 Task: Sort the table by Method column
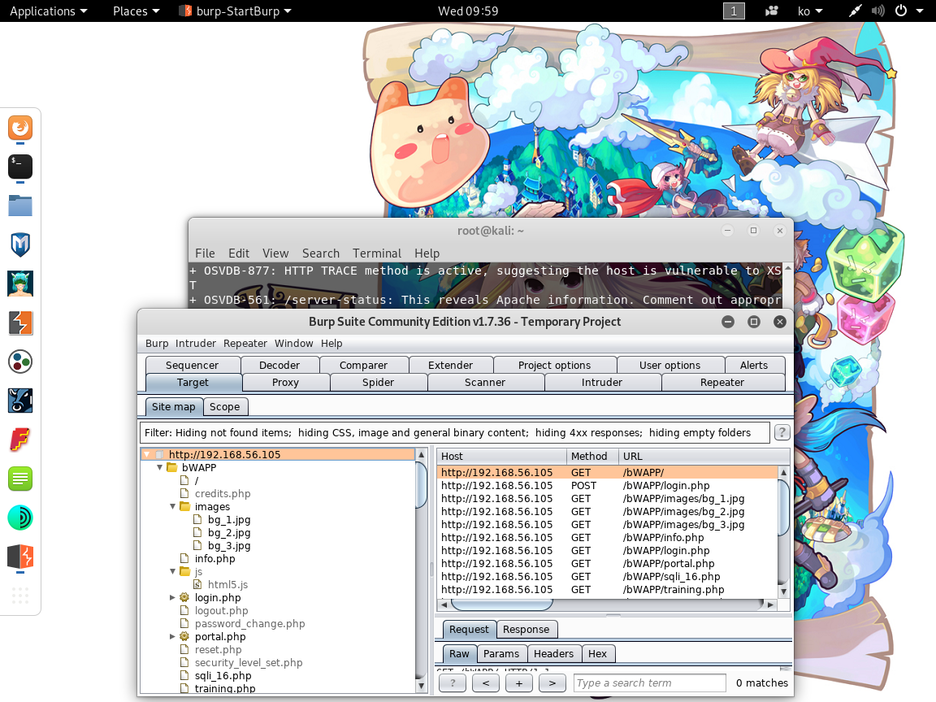[591, 456]
